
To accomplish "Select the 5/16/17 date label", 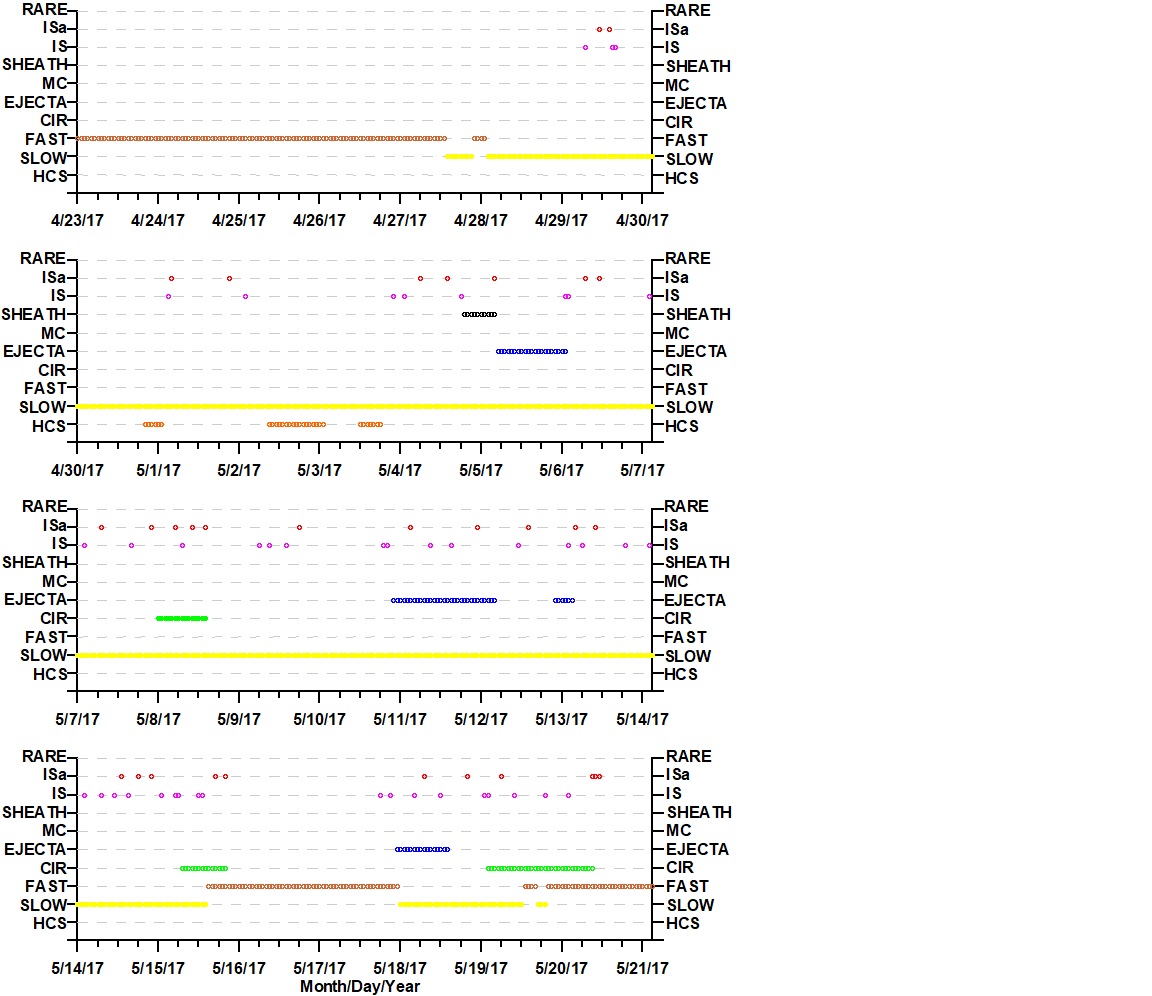I will tap(239, 968).
